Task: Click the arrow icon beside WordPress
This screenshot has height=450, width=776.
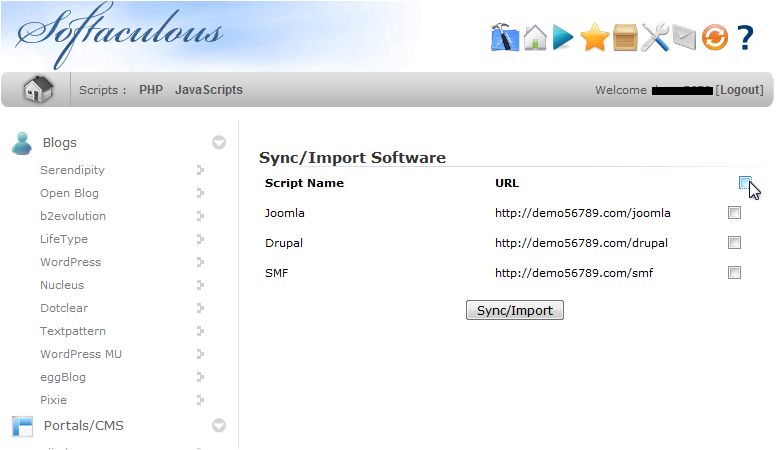Action: coord(200,262)
